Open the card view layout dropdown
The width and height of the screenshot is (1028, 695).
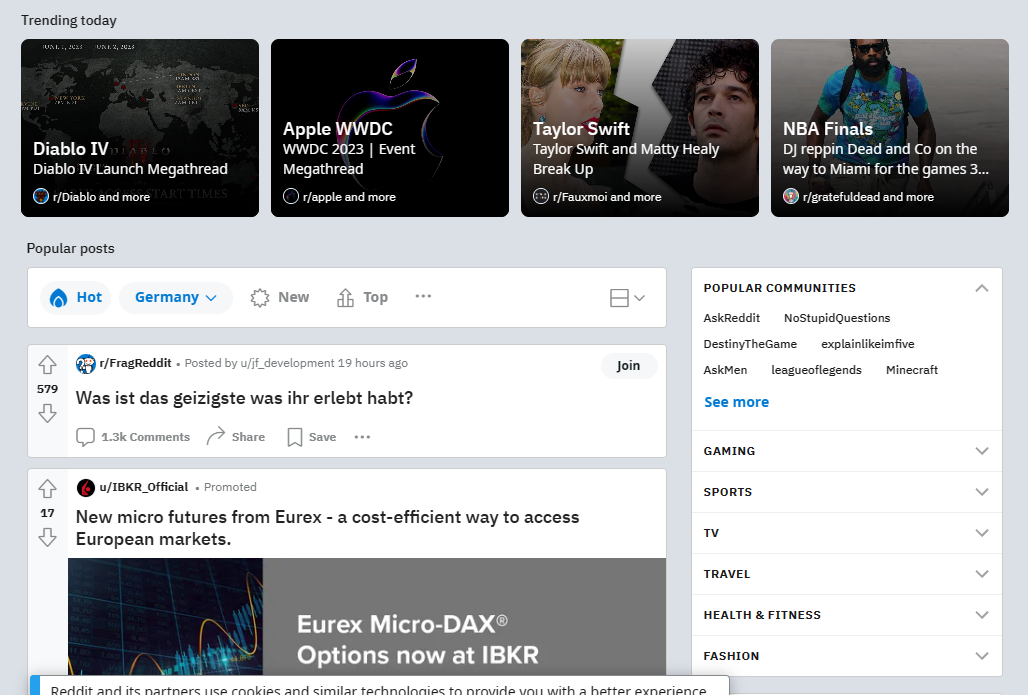(x=627, y=298)
